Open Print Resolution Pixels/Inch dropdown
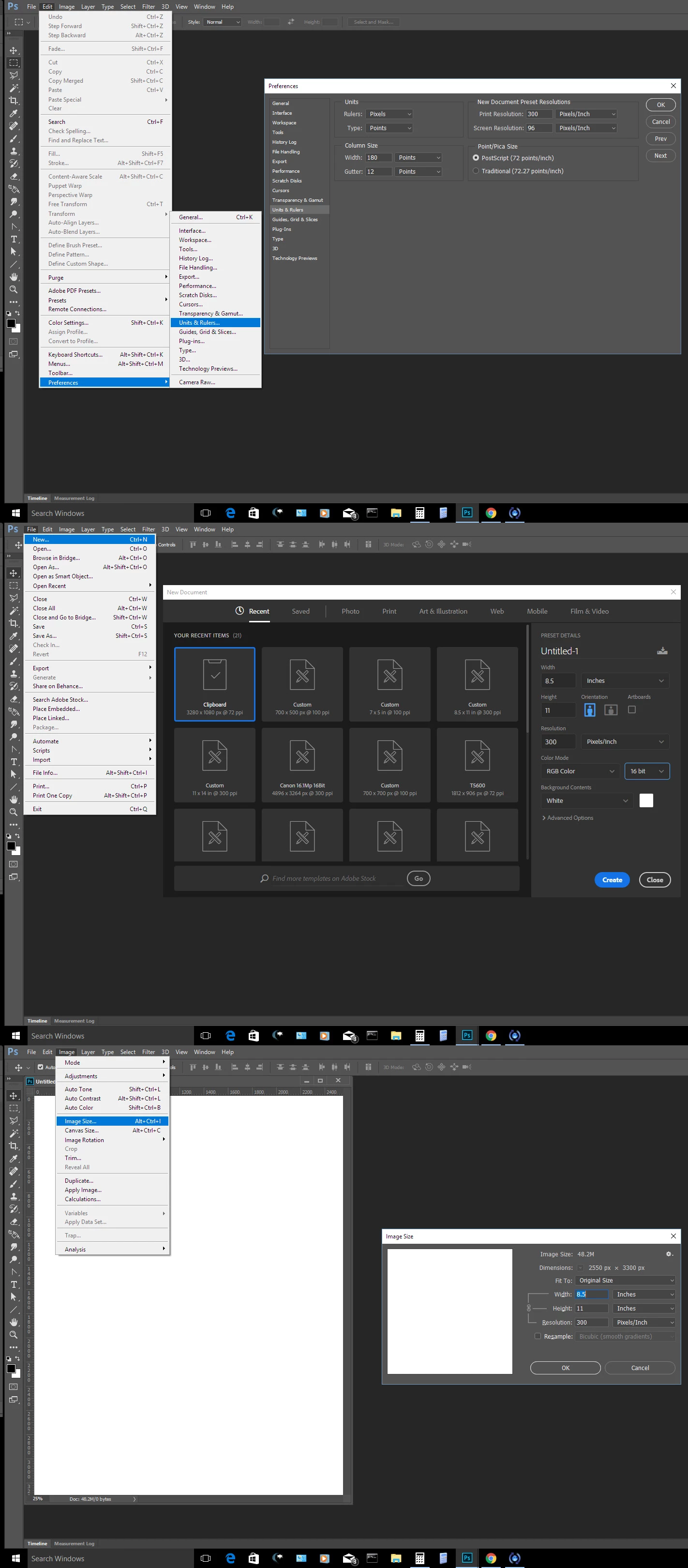 coord(586,114)
